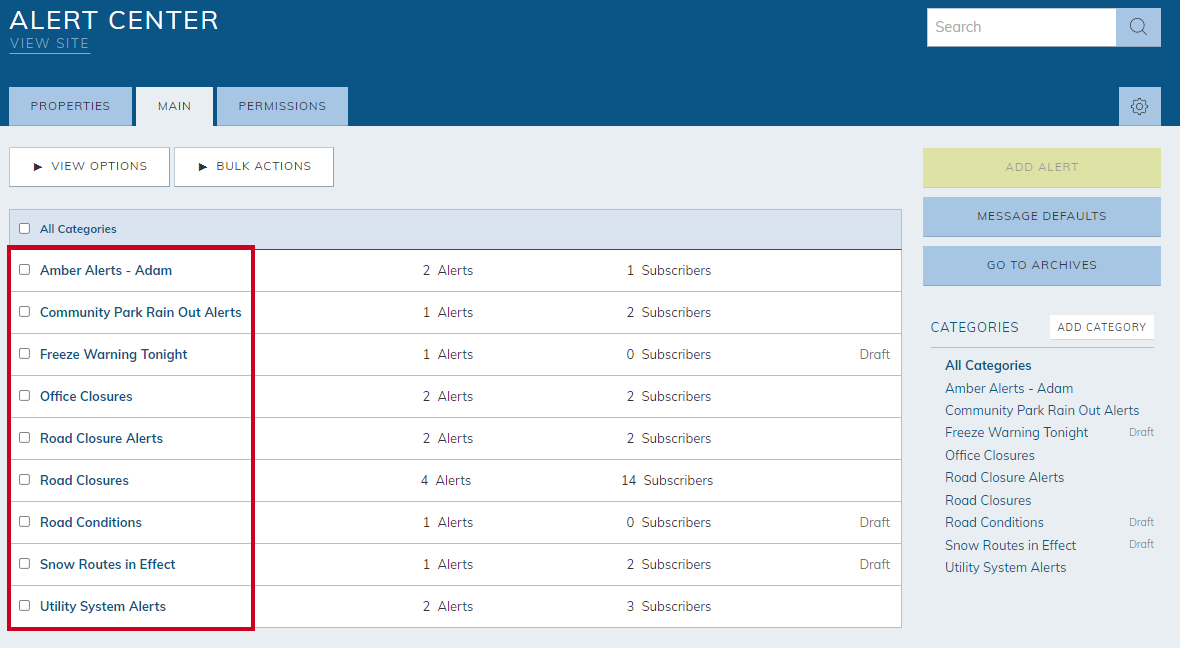Screen dimensions: 1180x648
Task: Click the Add Alert button
Action: (x=1042, y=167)
